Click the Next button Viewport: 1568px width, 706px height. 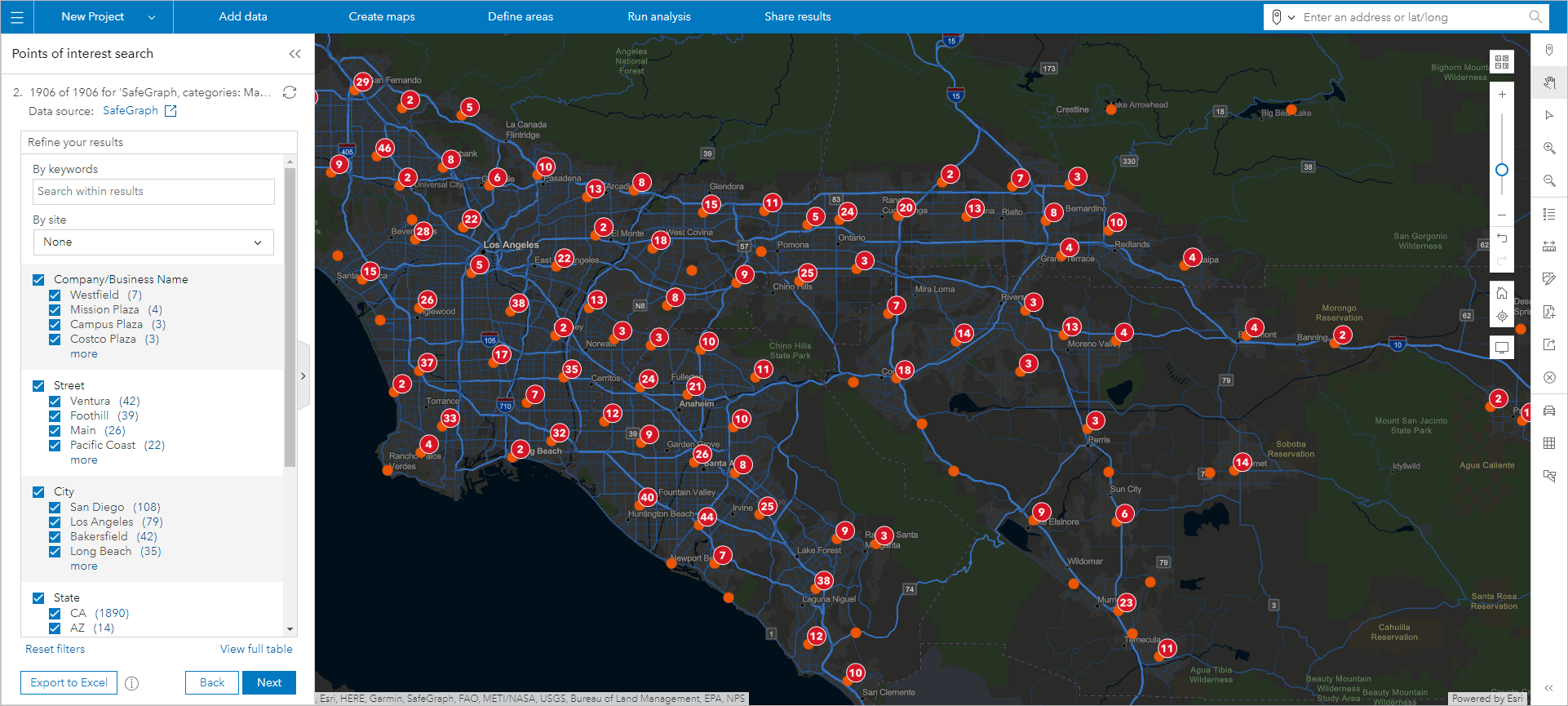[269, 683]
